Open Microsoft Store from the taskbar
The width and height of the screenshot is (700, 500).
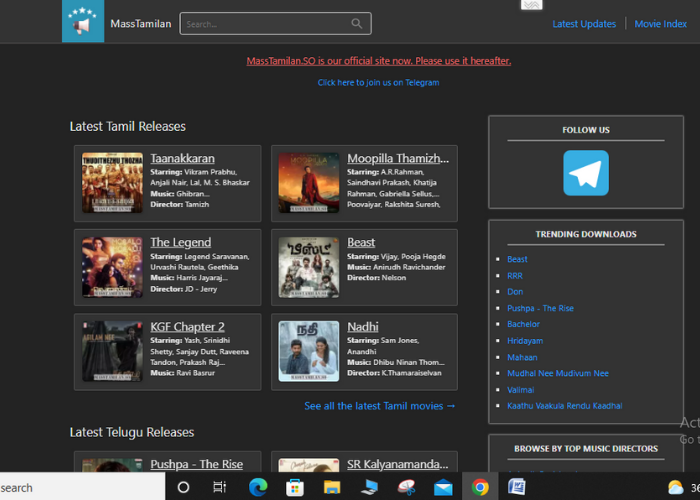point(295,487)
